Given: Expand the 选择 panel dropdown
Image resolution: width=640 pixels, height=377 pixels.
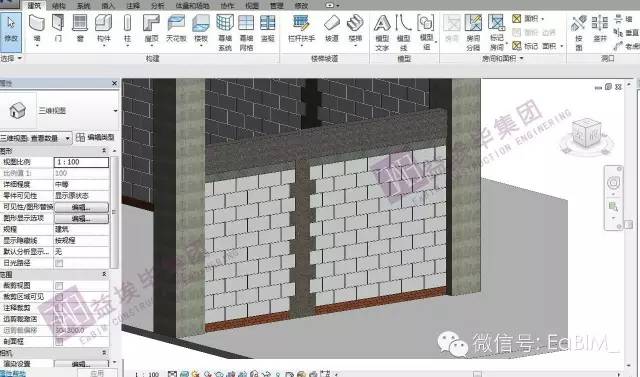Looking at the screenshot, I should 19,58.
